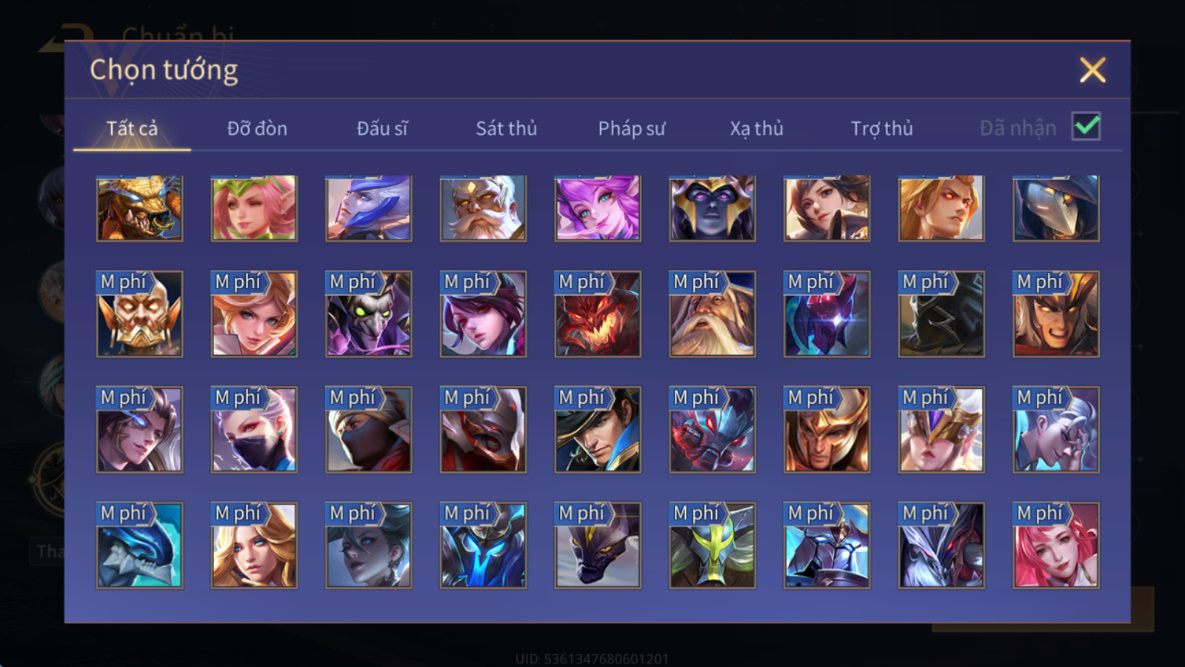Open the Đấu sĩ tab
This screenshot has width=1185, height=667.
coord(382,128)
